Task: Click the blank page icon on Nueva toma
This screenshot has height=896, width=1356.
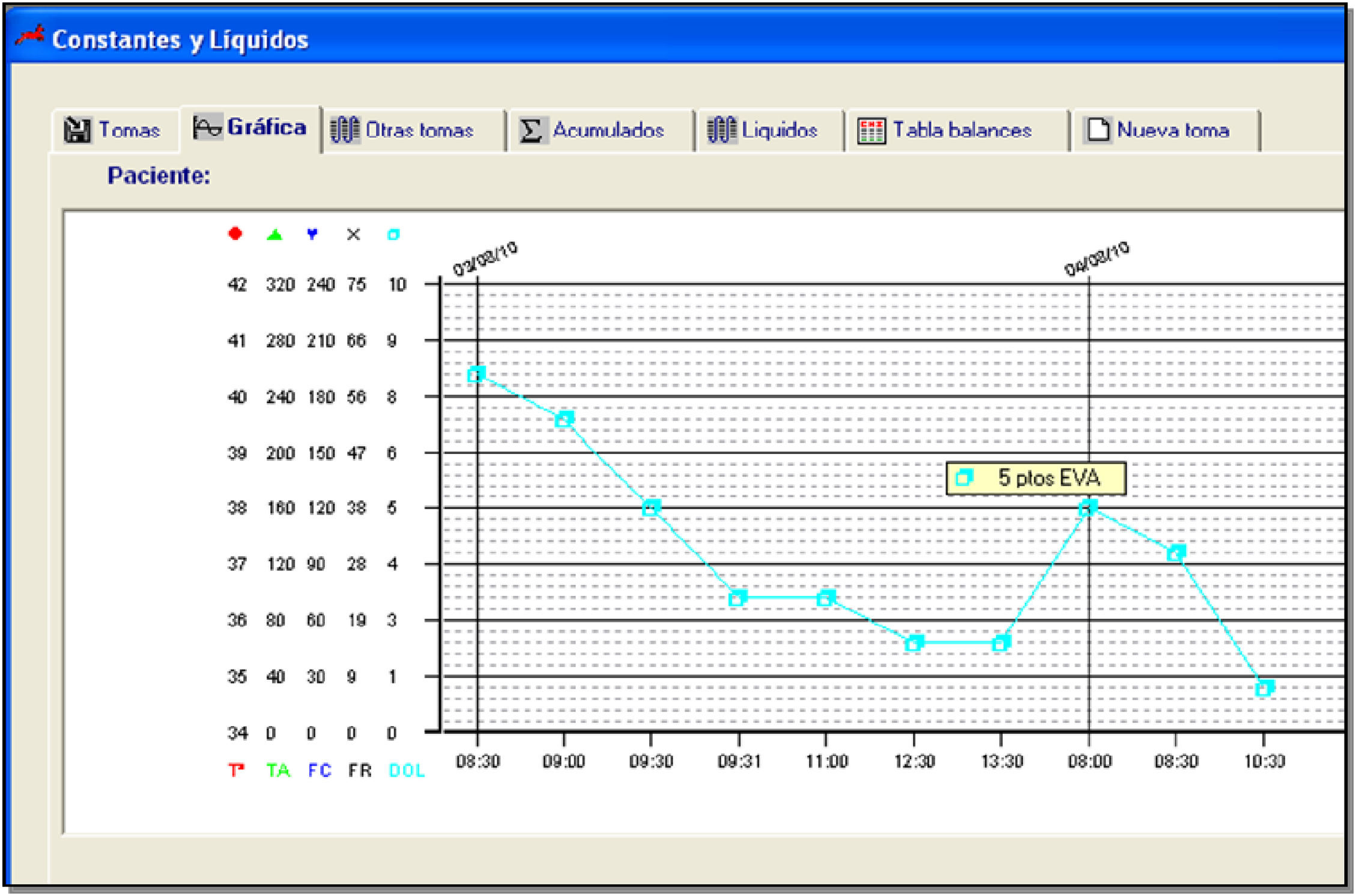Action: coord(1098,129)
